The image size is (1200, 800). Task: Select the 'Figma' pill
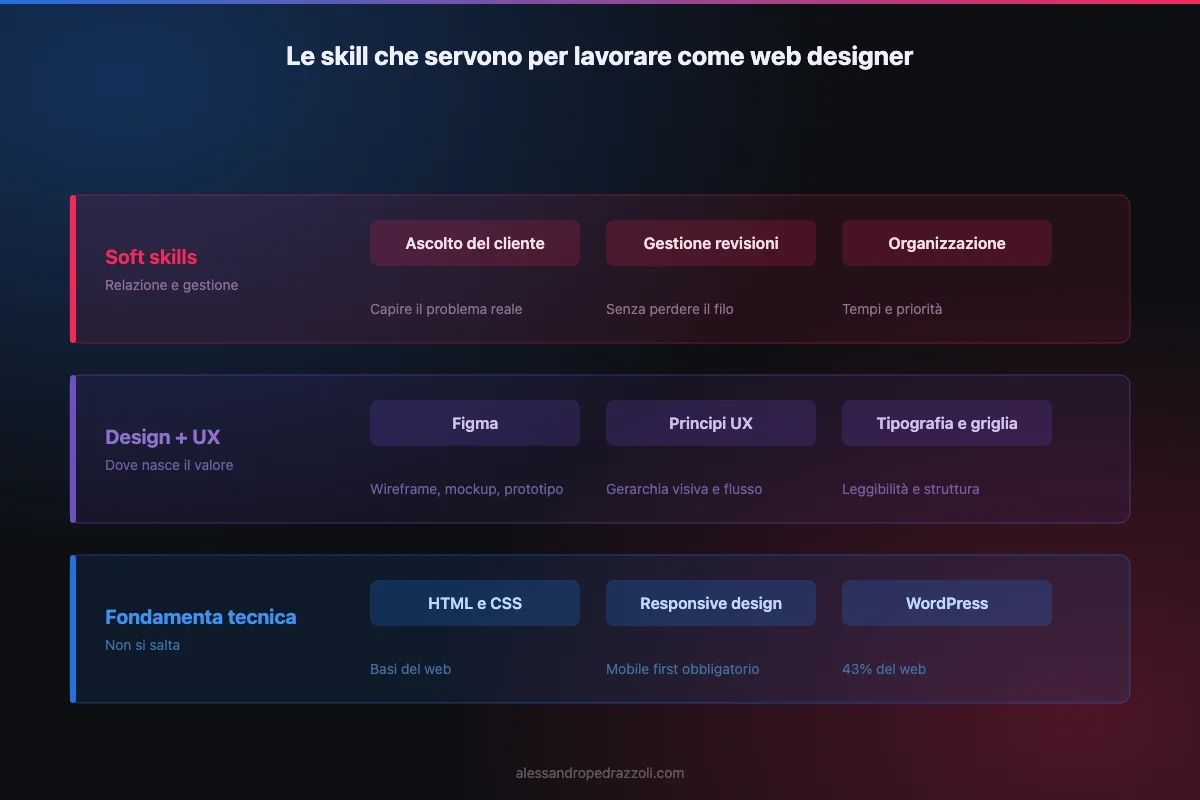click(475, 423)
